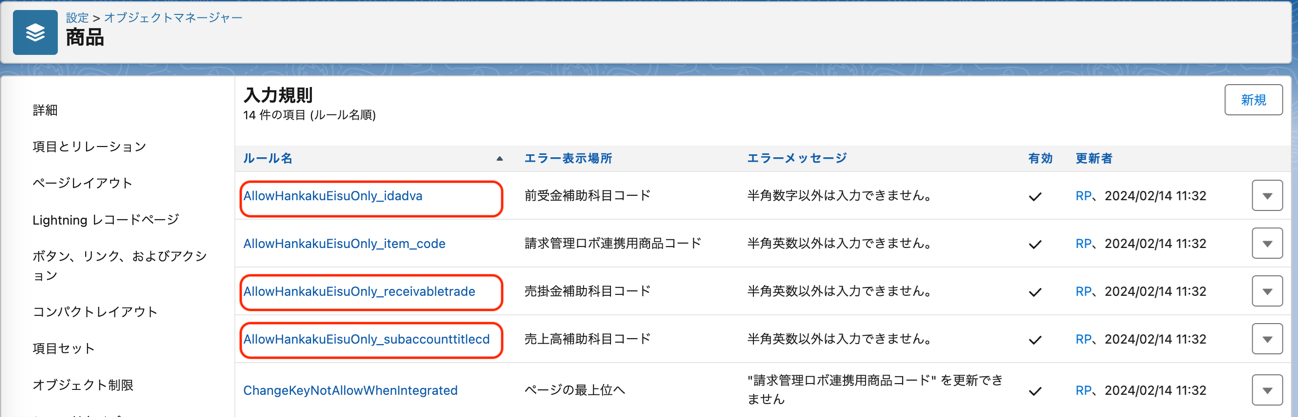This screenshot has height=417, width=1298.
Task: Expand actions for AllowHankakuEisuOnly_receivabletrade rule
Action: point(1266,292)
